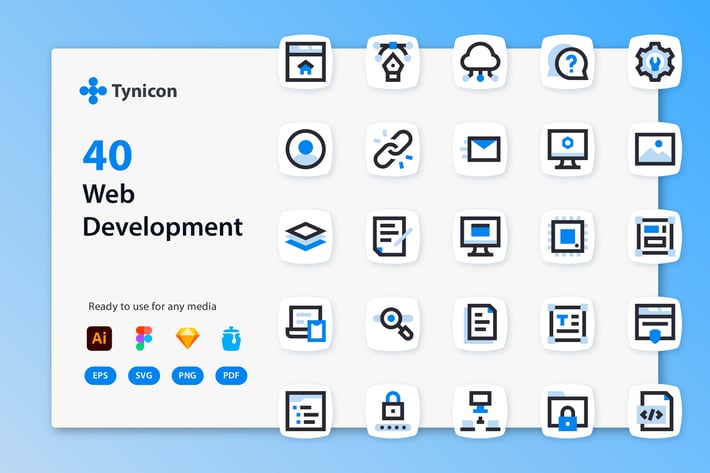Select the image picture icon
Image resolution: width=710 pixels, height=473 pixels.
655,149
